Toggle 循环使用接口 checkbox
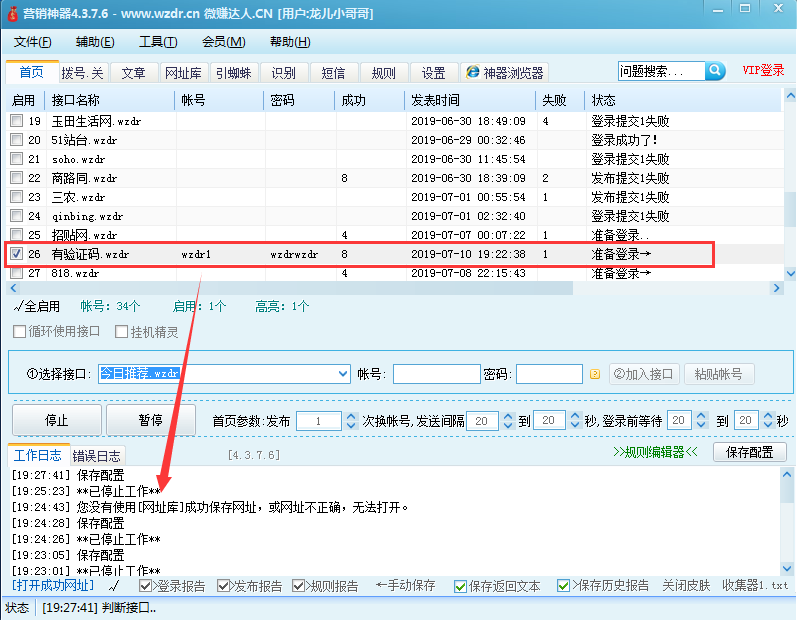The width and height of the screenshot is (797, 620). [19, 332]
